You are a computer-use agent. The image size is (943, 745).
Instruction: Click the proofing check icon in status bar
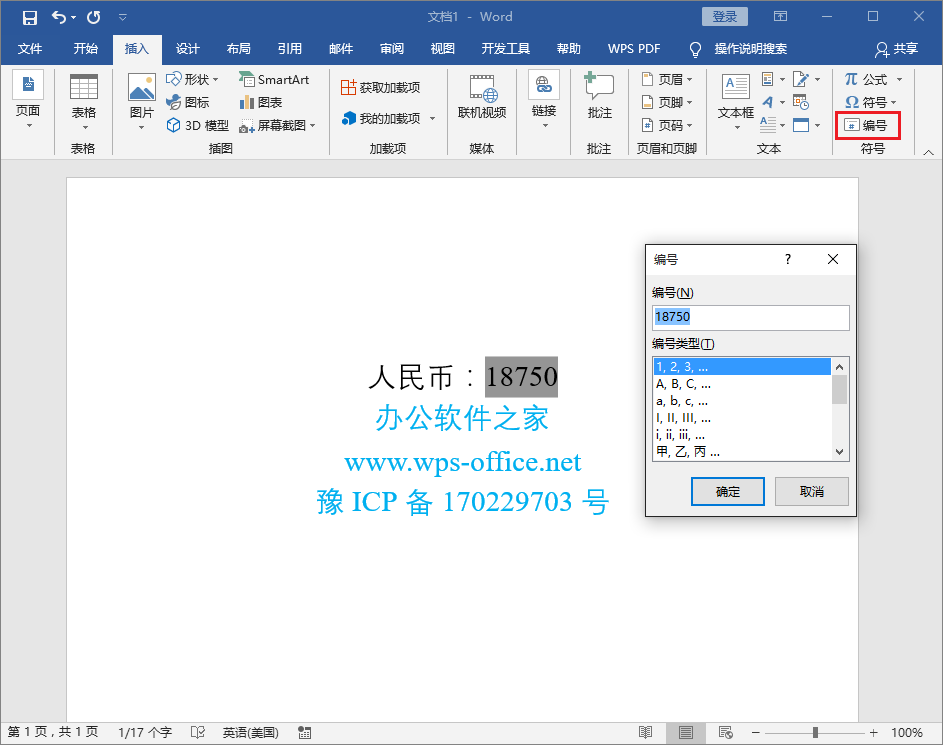point(197,732)
